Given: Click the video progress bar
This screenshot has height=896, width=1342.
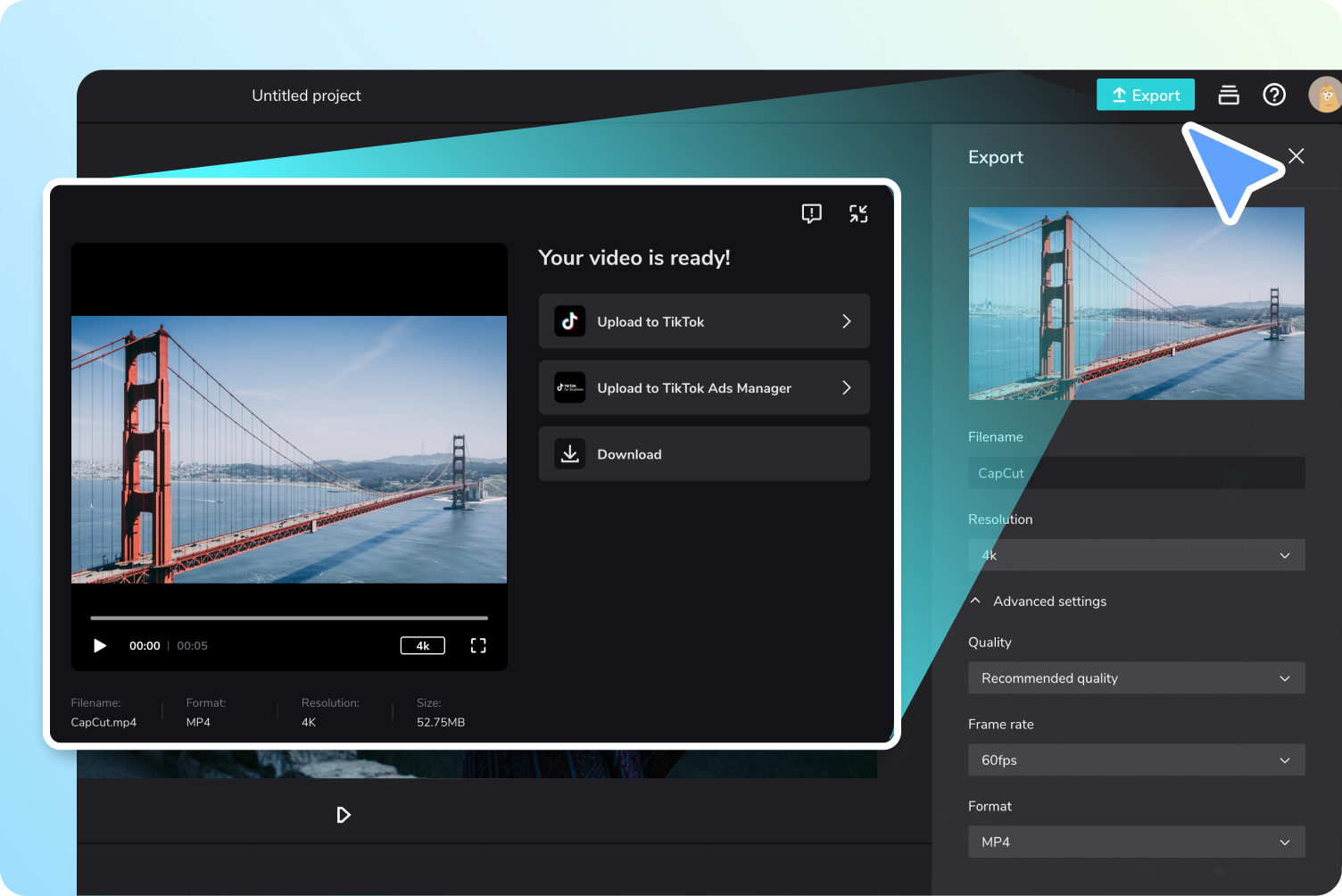Looking at the screenshot, I should coord(289,618).
